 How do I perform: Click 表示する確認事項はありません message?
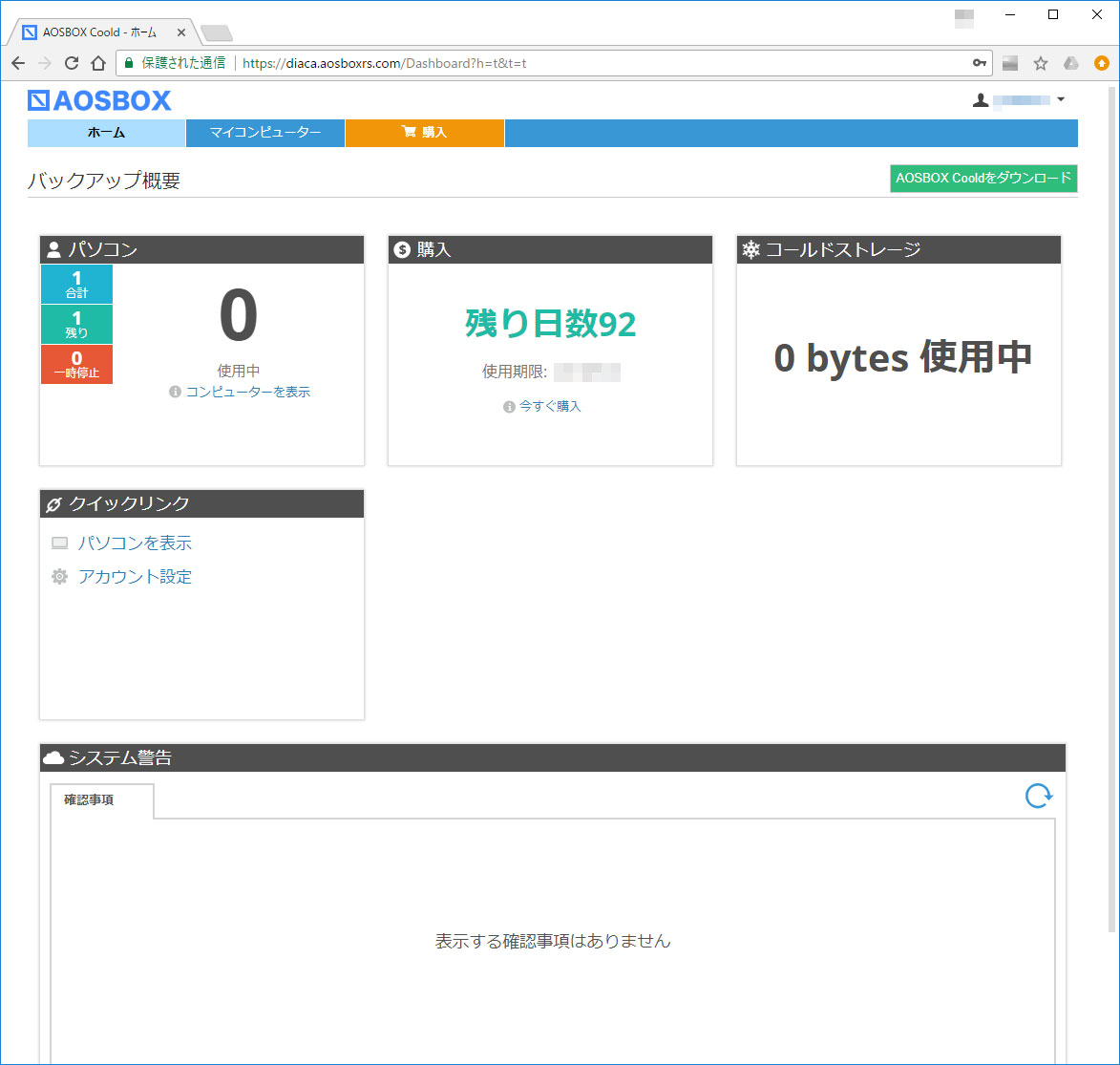553,942
